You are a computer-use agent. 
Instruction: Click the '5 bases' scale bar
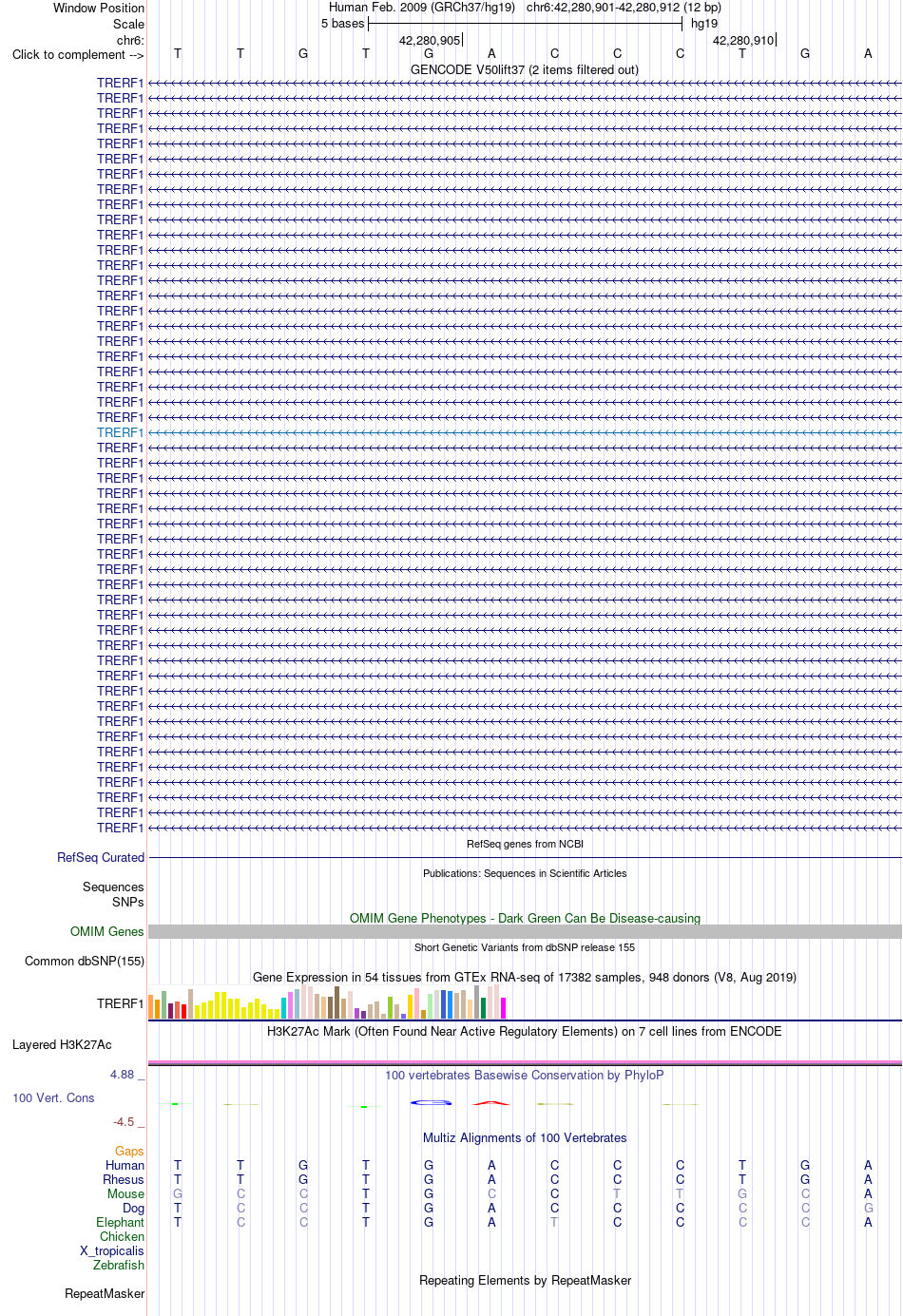point(525,24)
